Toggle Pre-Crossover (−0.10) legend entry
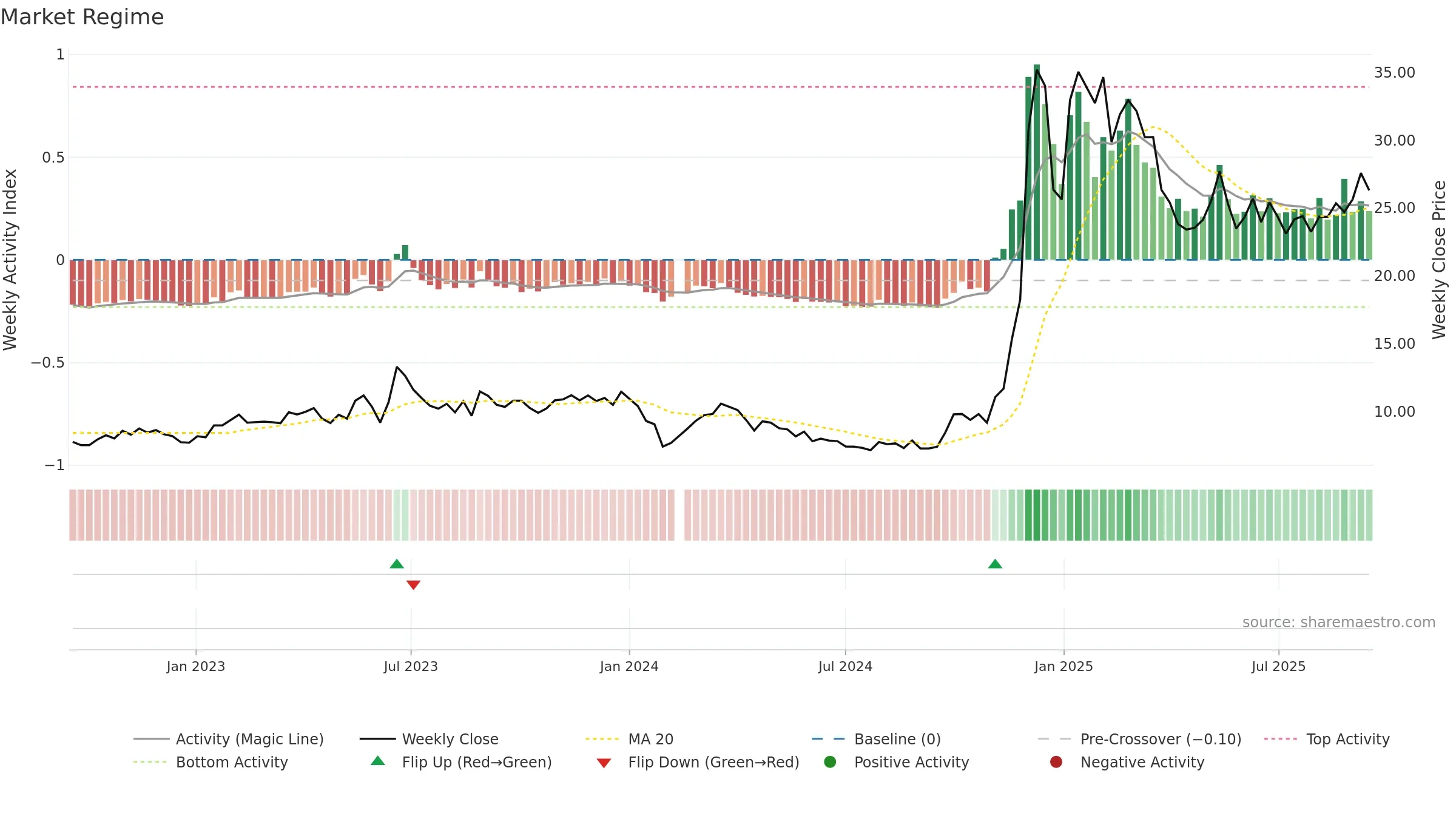The image size is (1456, 819). click(x=1139, y=739)
